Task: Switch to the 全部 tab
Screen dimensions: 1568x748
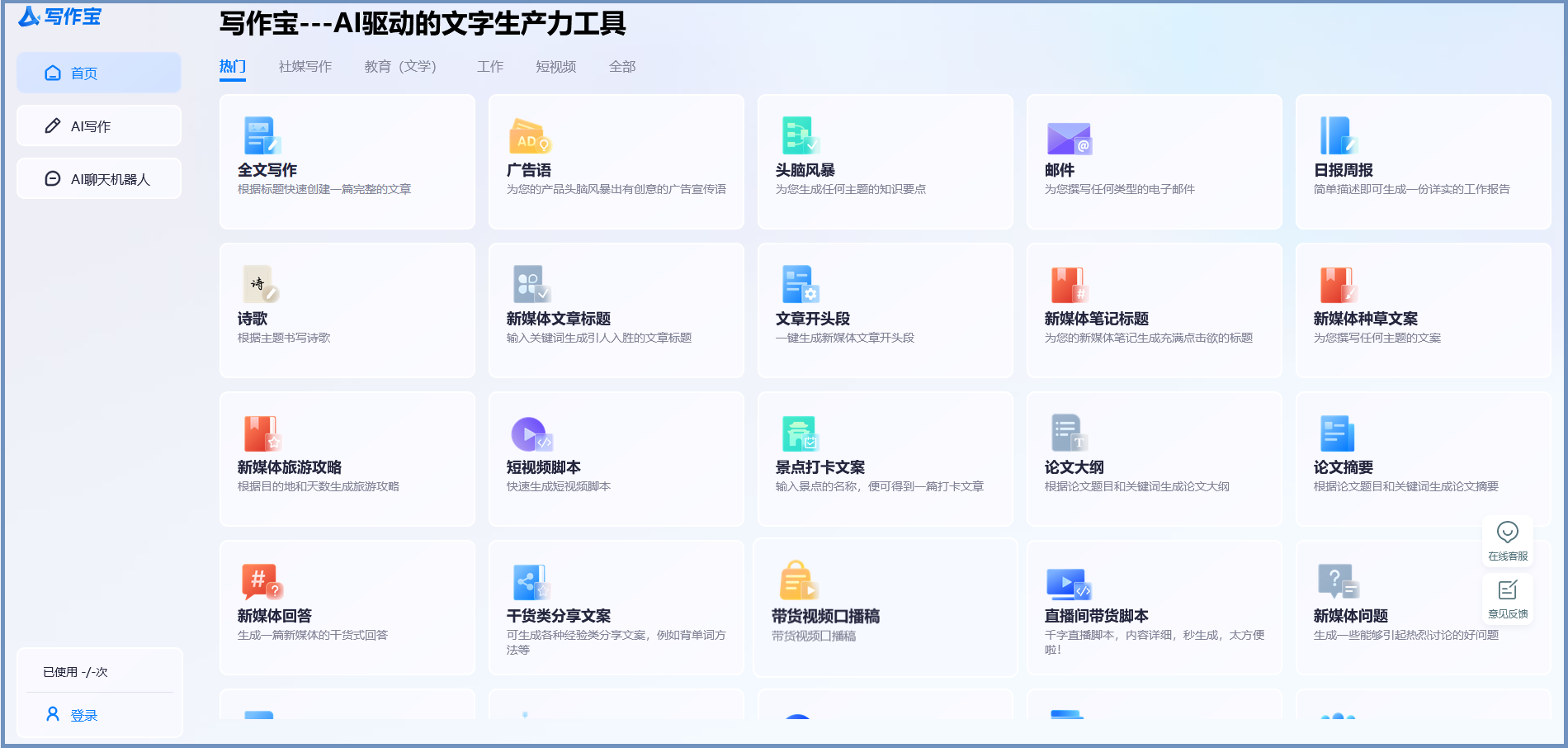Action: point(622,67)
